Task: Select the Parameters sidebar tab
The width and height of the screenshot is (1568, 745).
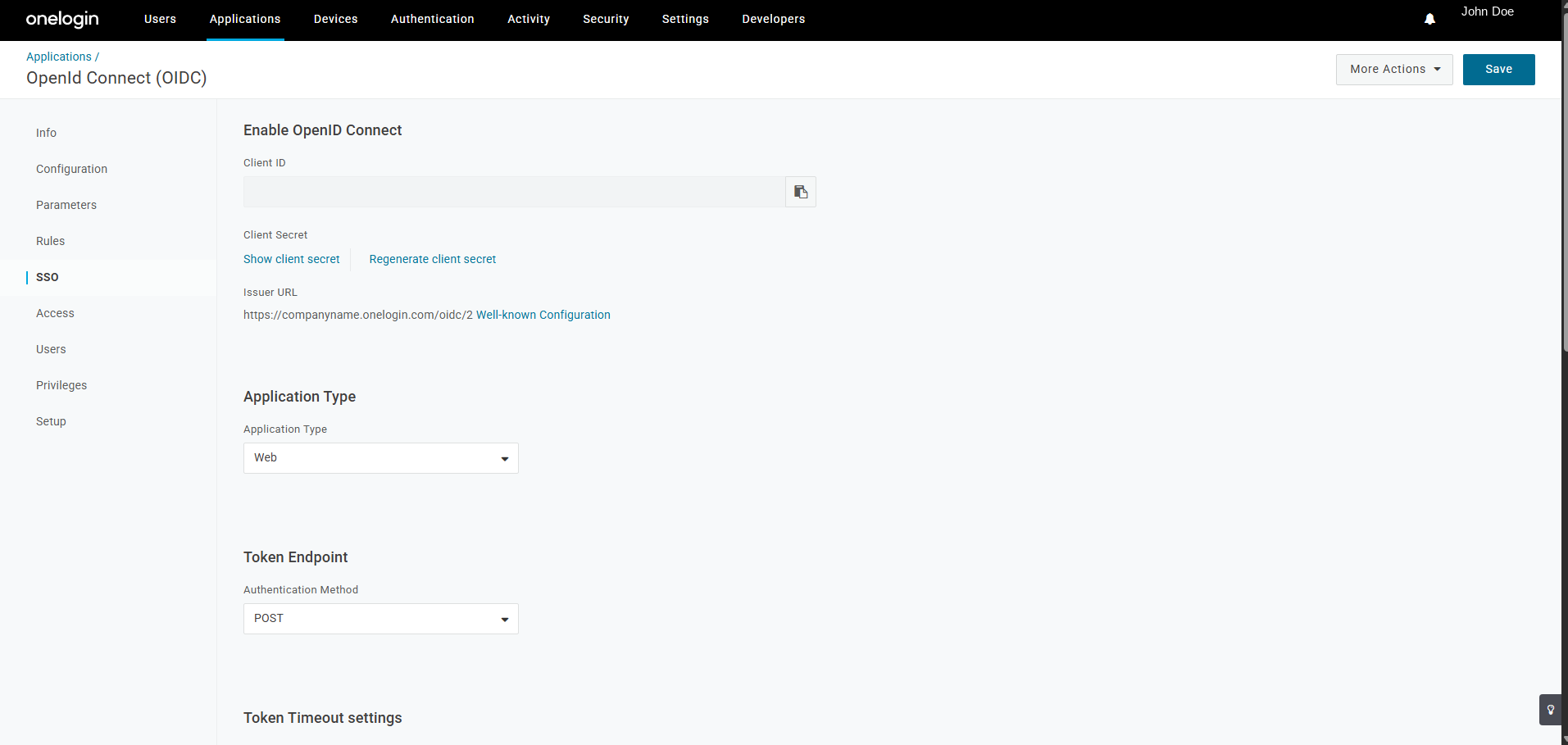Action: pos(66,205)
